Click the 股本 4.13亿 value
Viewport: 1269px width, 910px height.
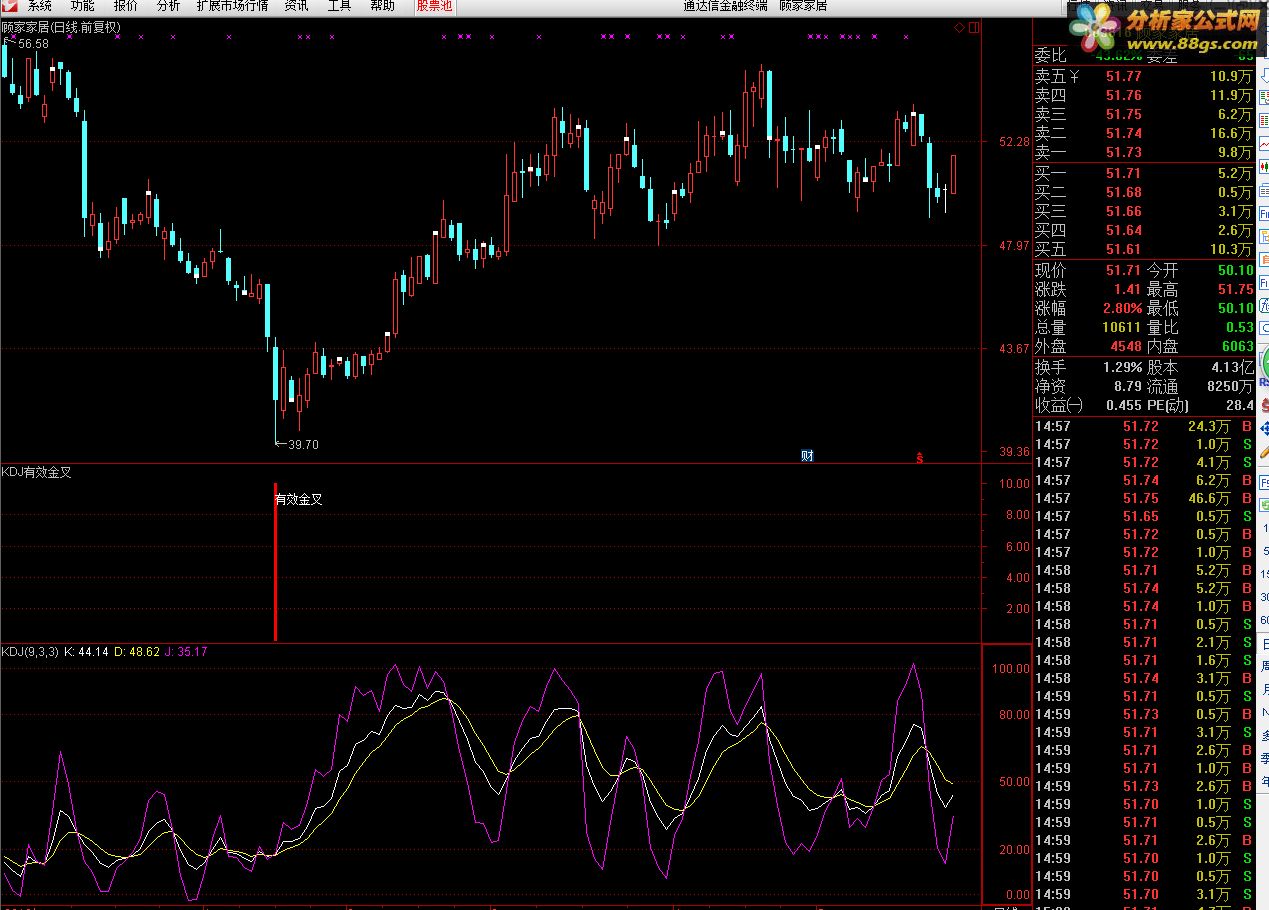click(x=1234, y=368)
